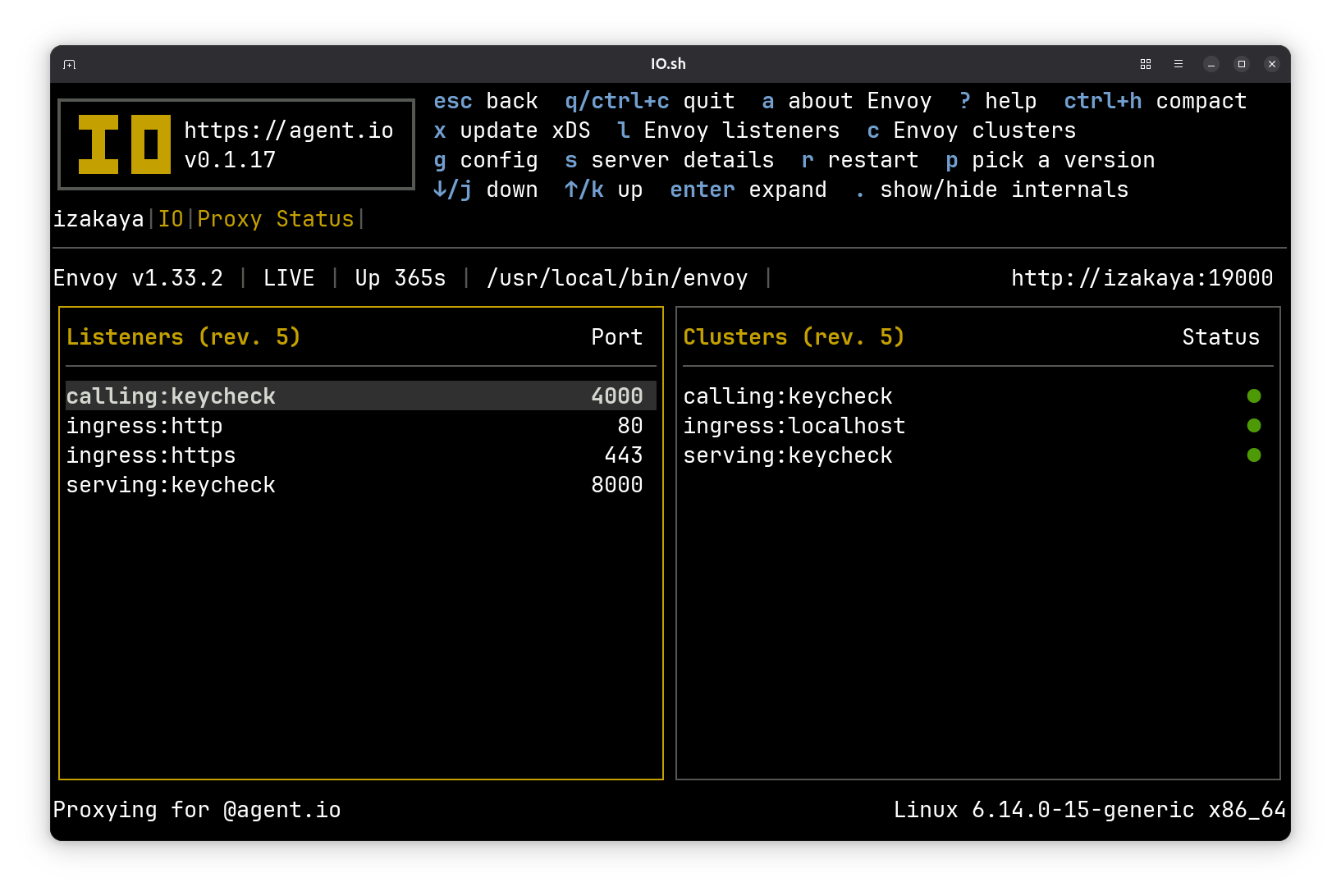Click the esc back shortcut

coord(486,101)
